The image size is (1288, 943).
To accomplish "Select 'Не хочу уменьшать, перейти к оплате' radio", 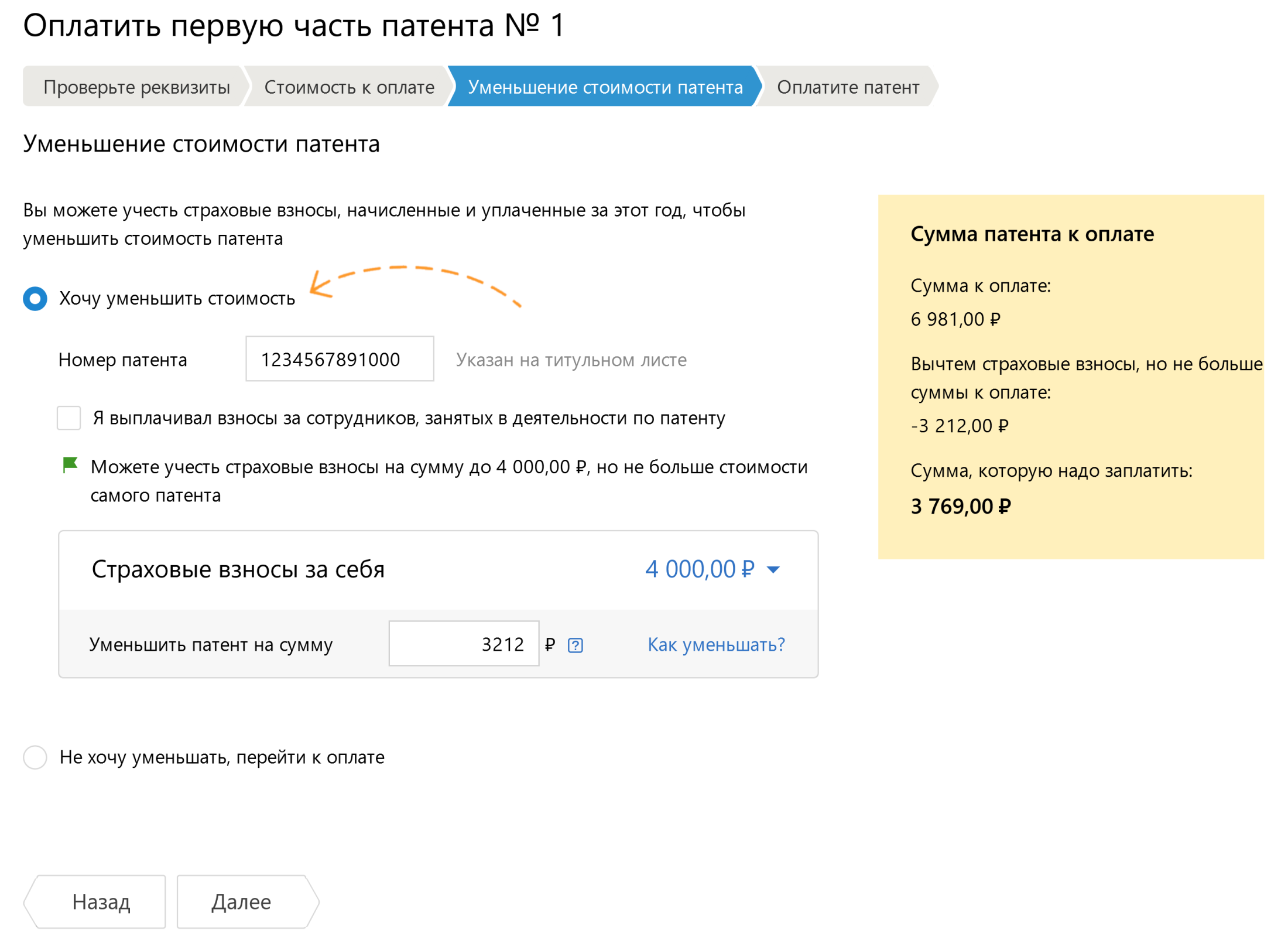I will (x=35, y=757).
